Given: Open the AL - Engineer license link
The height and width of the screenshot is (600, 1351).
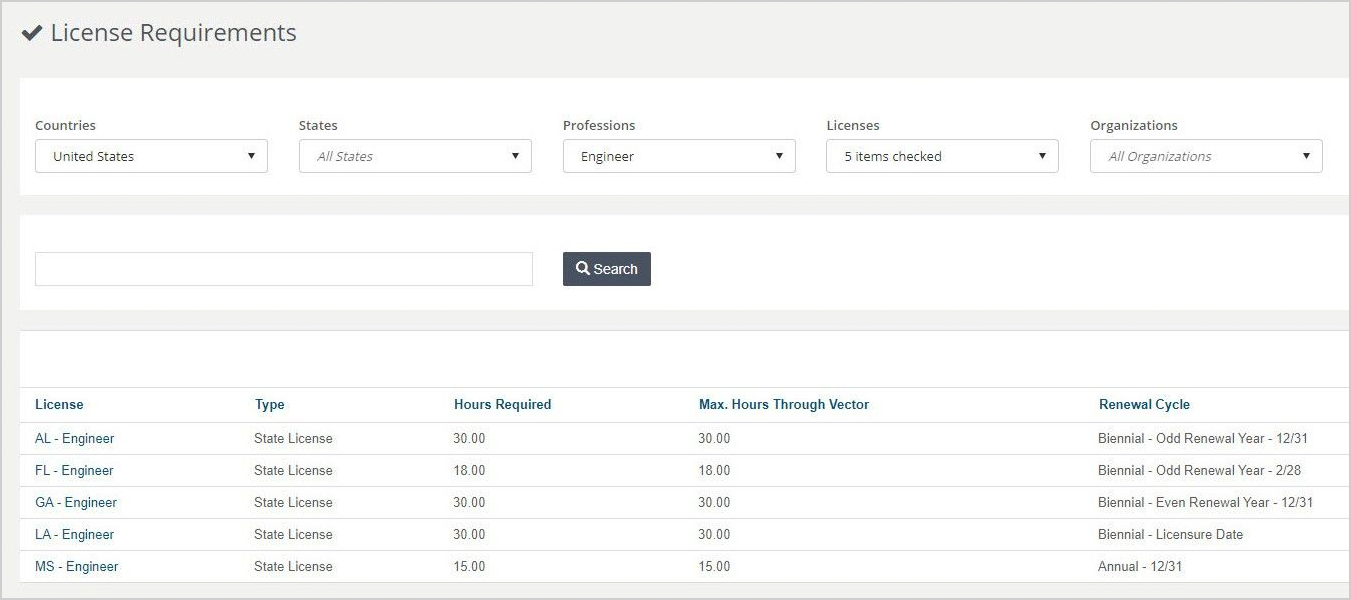Looking at the screenshot, I should (75, 438).
